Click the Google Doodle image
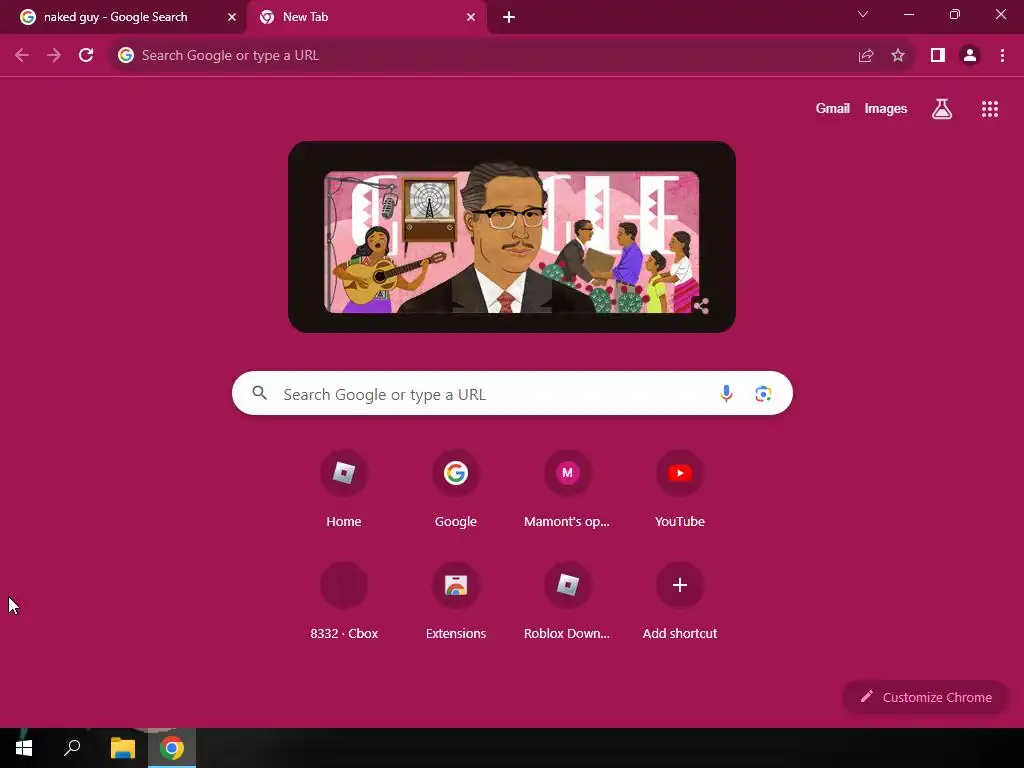The width and height of the screenshot is (1024, 768). click(x=512, y=236)
